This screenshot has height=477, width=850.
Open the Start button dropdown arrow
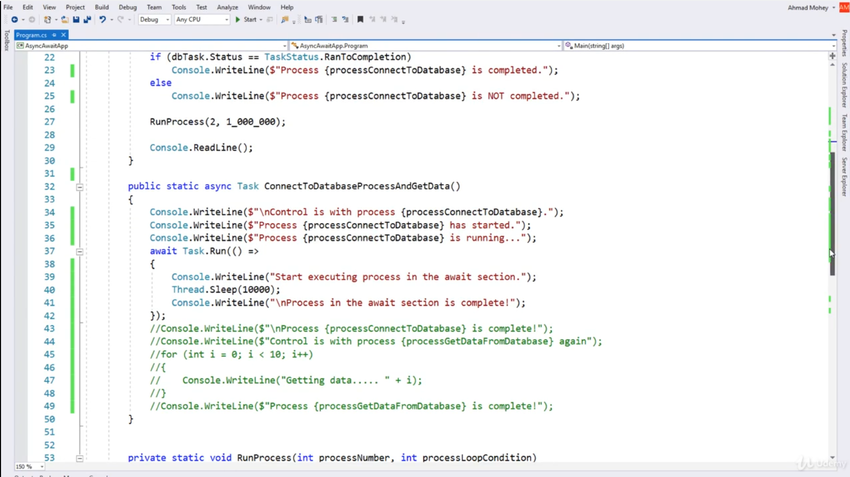pos(261,20)
